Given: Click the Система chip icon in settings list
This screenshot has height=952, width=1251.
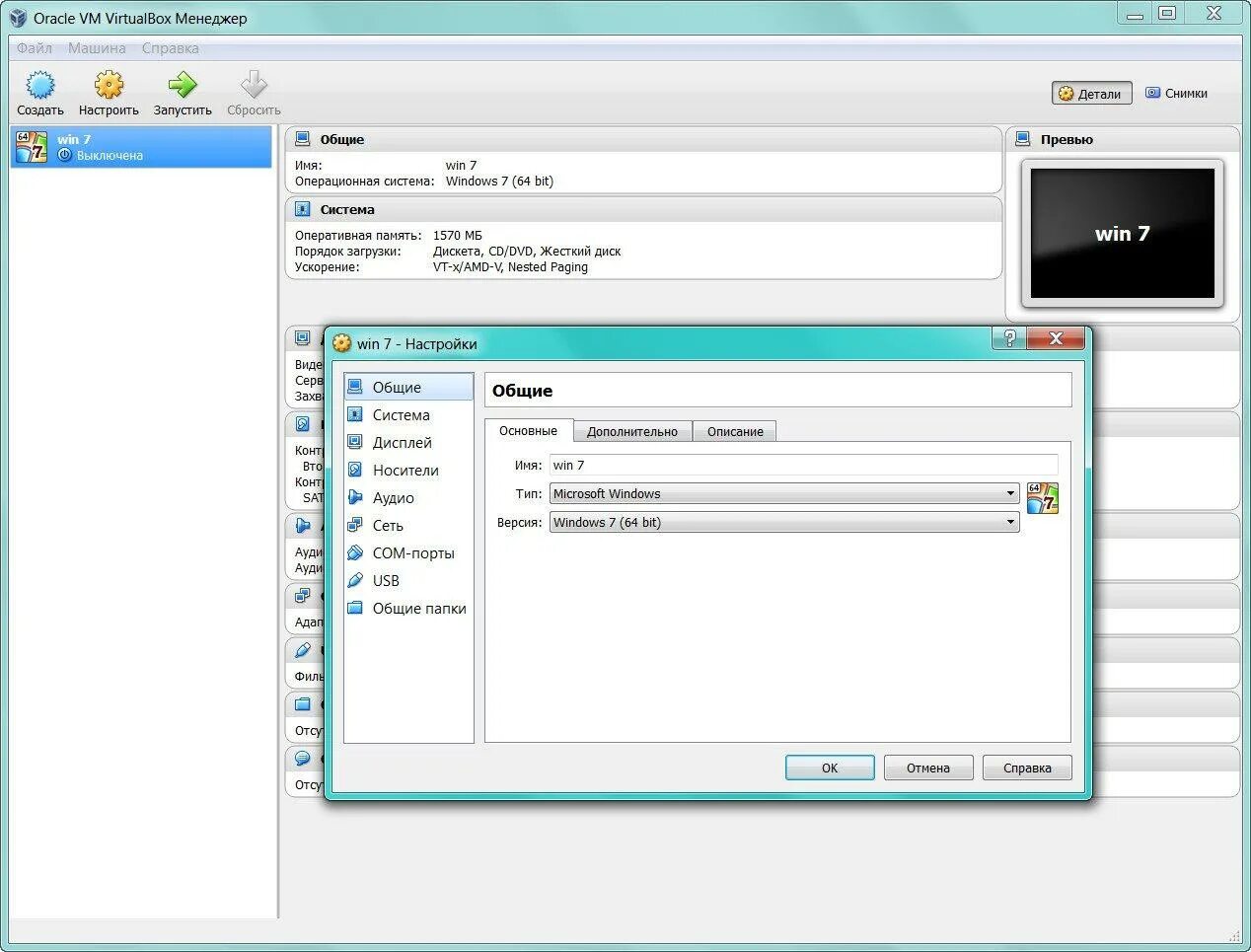Looking at the screenshot, I should [x=355, y=414].
